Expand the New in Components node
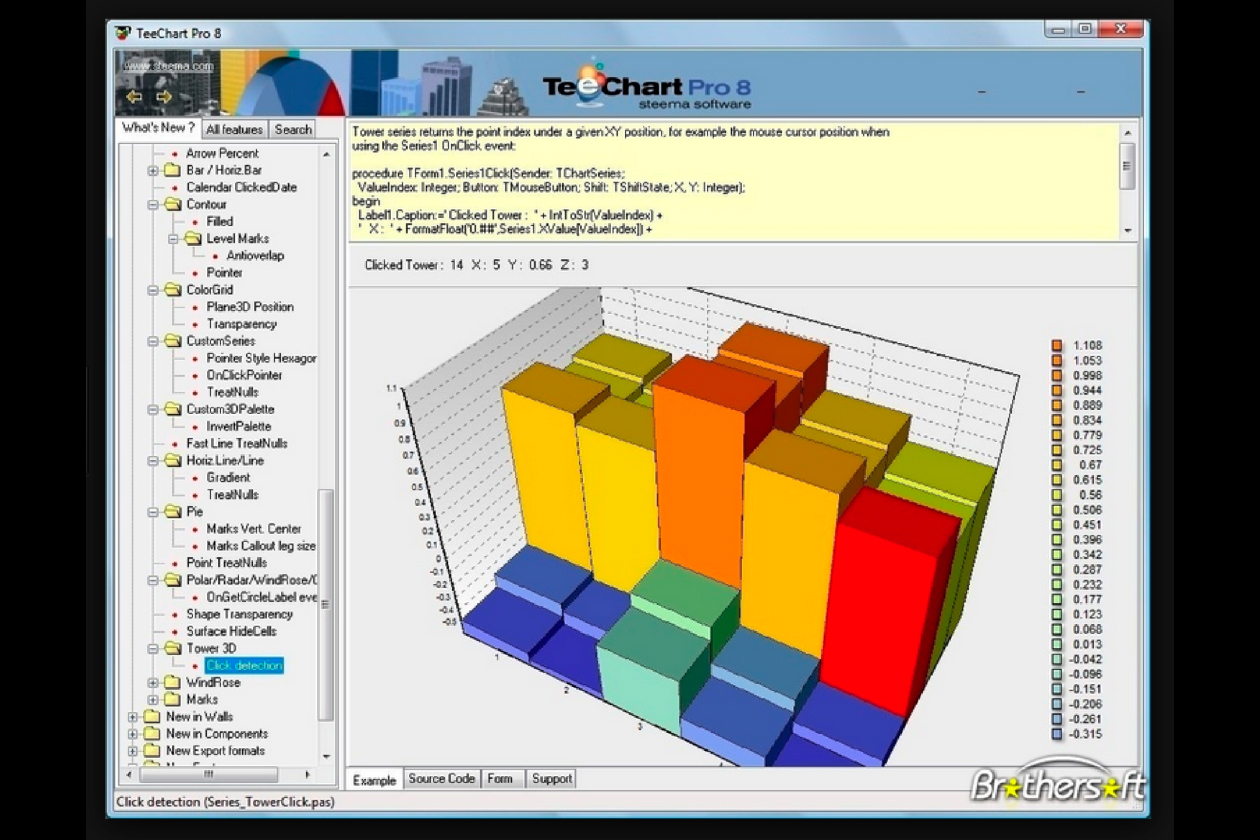Screen dimensions: 1260x840 133,734
